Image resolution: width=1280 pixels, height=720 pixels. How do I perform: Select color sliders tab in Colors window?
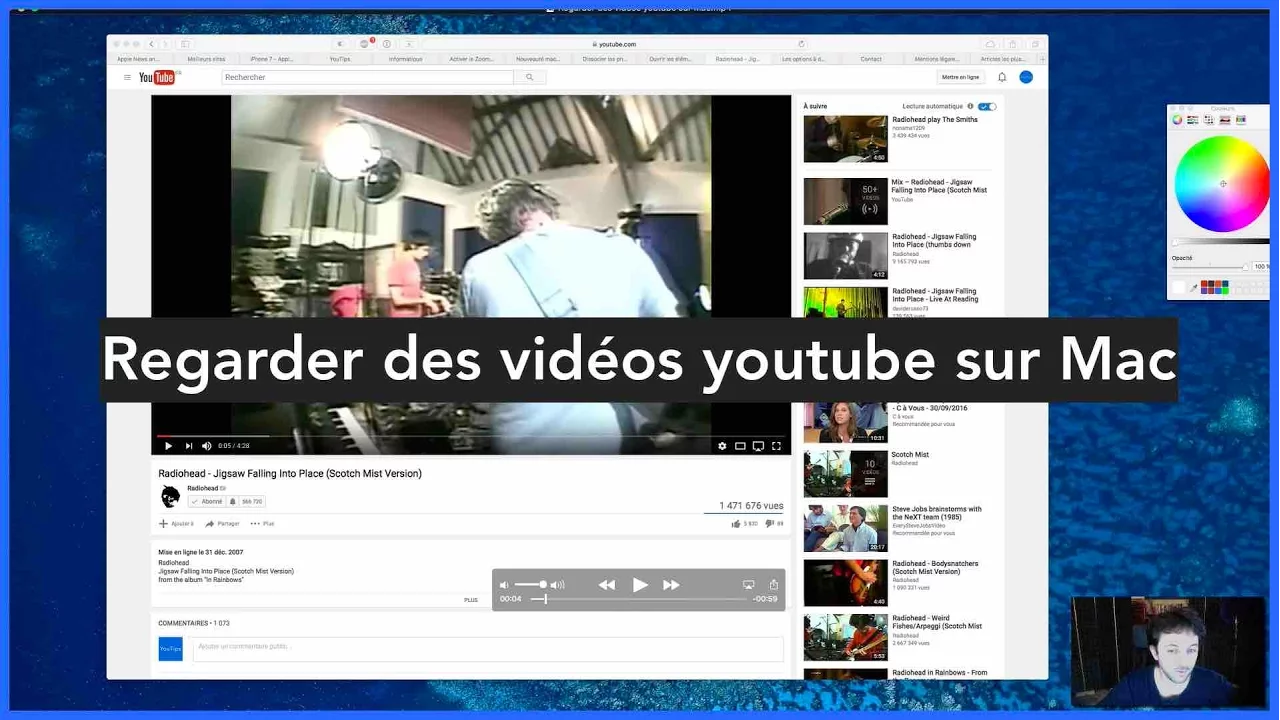coord(1193,120)
